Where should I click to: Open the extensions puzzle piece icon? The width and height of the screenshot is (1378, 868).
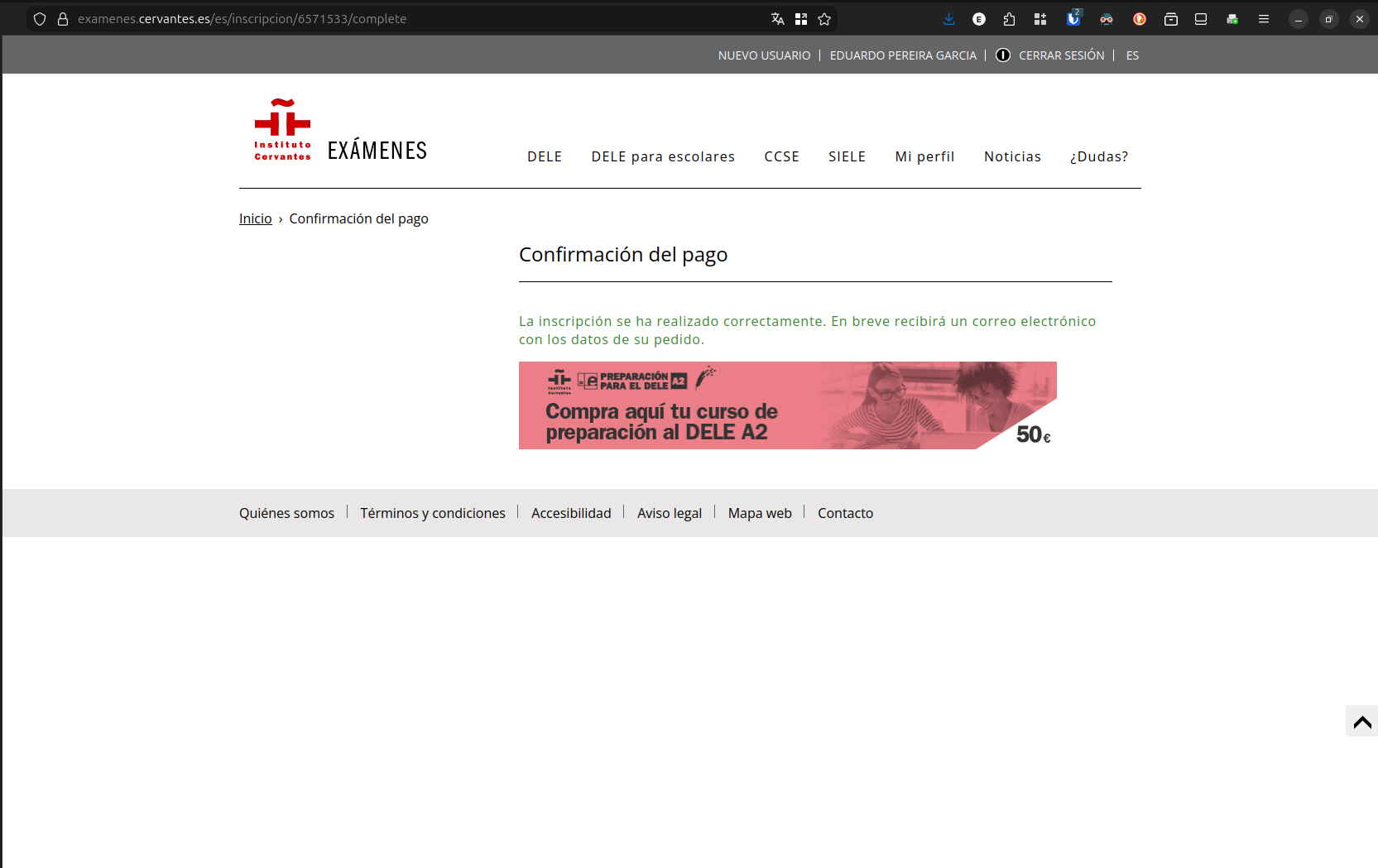1009,19
